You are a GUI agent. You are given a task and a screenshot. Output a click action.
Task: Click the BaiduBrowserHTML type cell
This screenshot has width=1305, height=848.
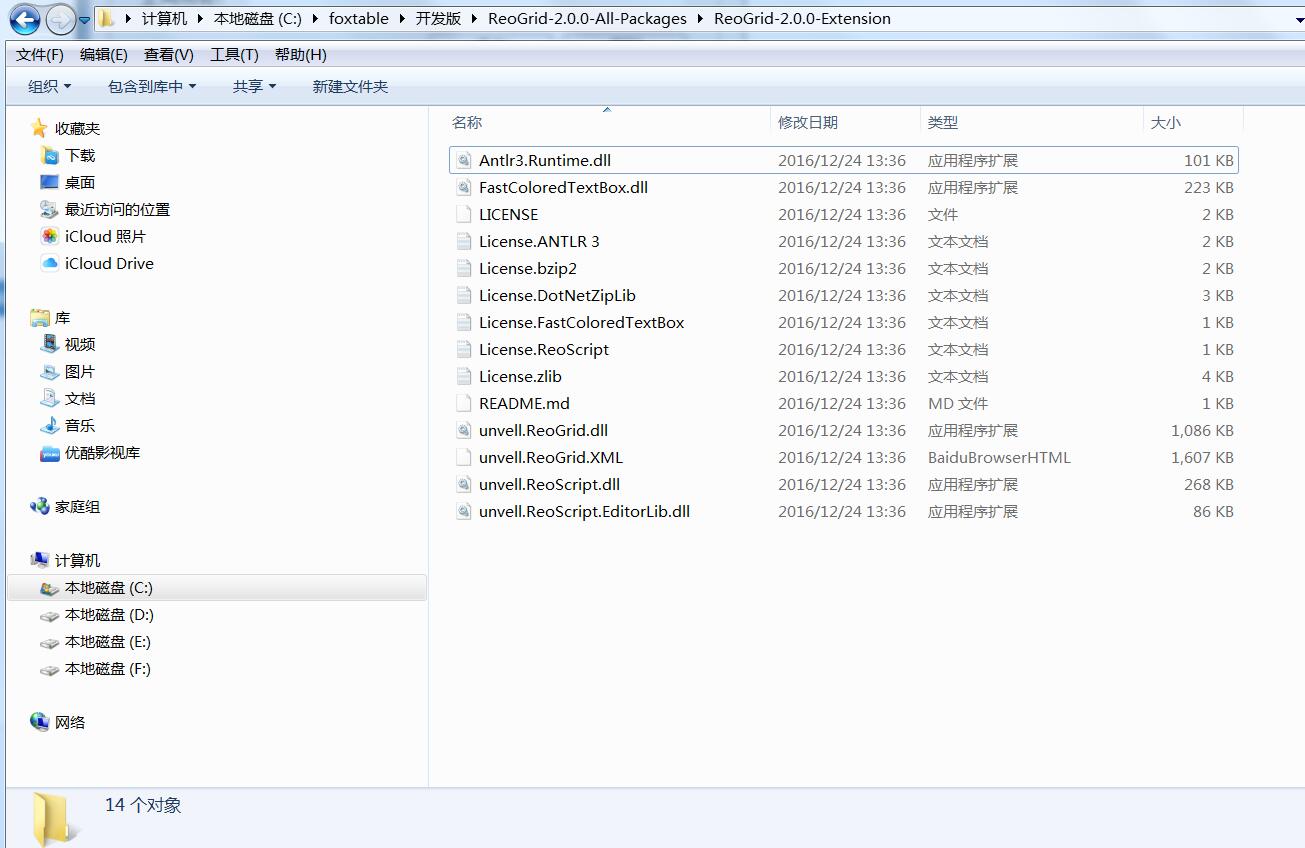pos(999,457)
